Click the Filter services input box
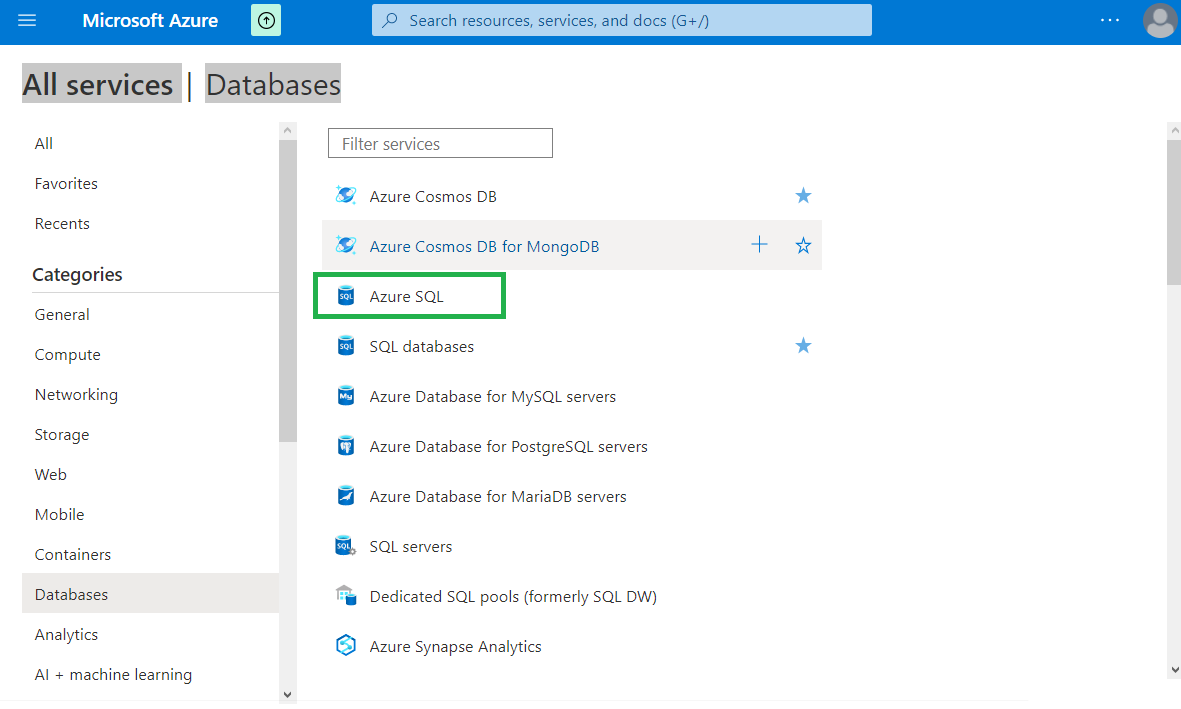 (x=440, y=144)
